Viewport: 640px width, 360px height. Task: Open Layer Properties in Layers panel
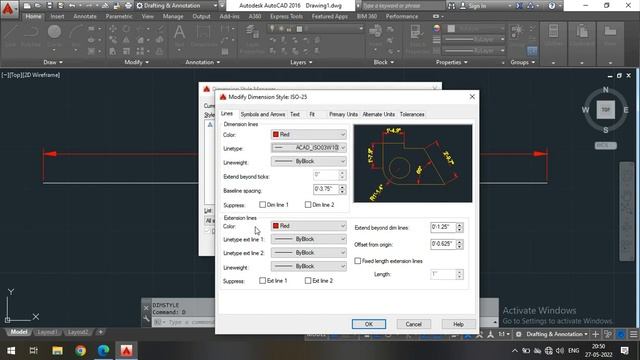pyautogui.click(x=252, y=39)
